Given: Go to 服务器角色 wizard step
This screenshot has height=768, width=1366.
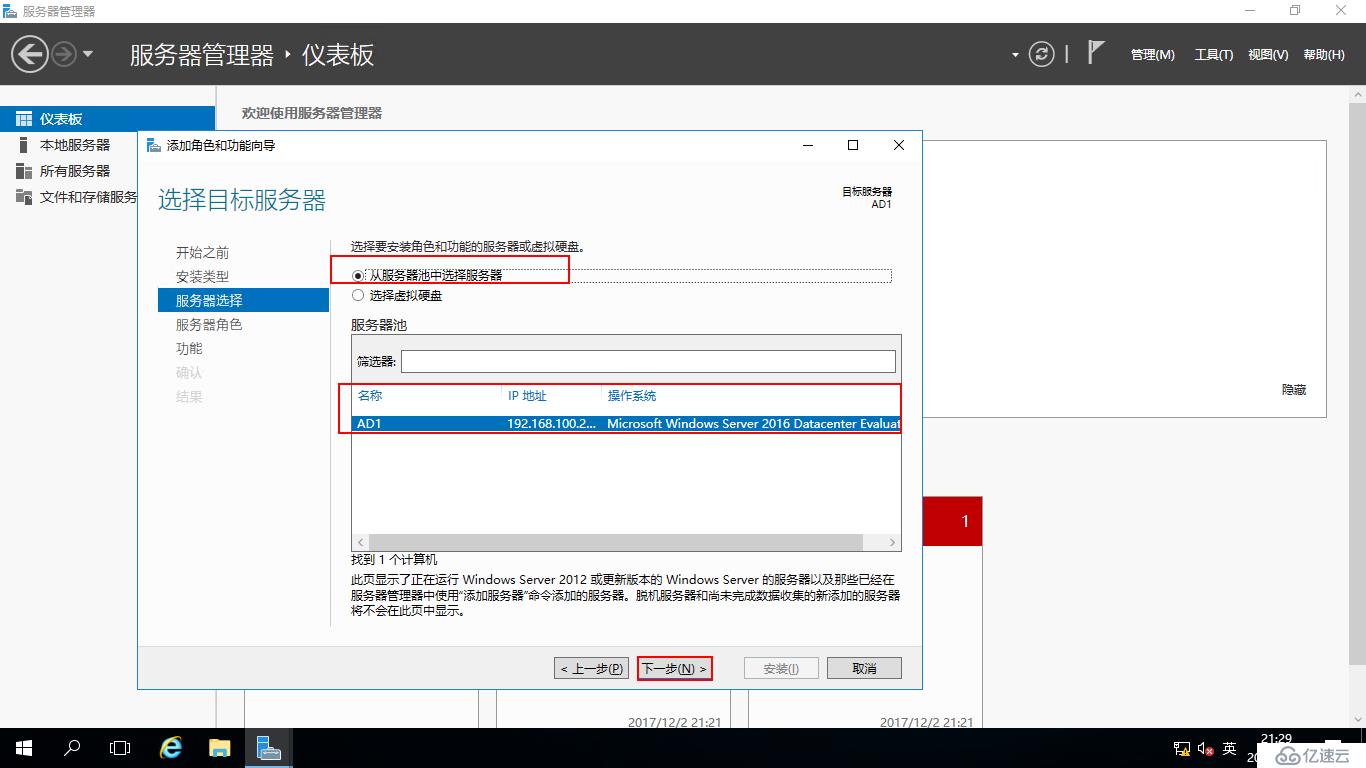Looking at the screenshot, I should (209, 325).
